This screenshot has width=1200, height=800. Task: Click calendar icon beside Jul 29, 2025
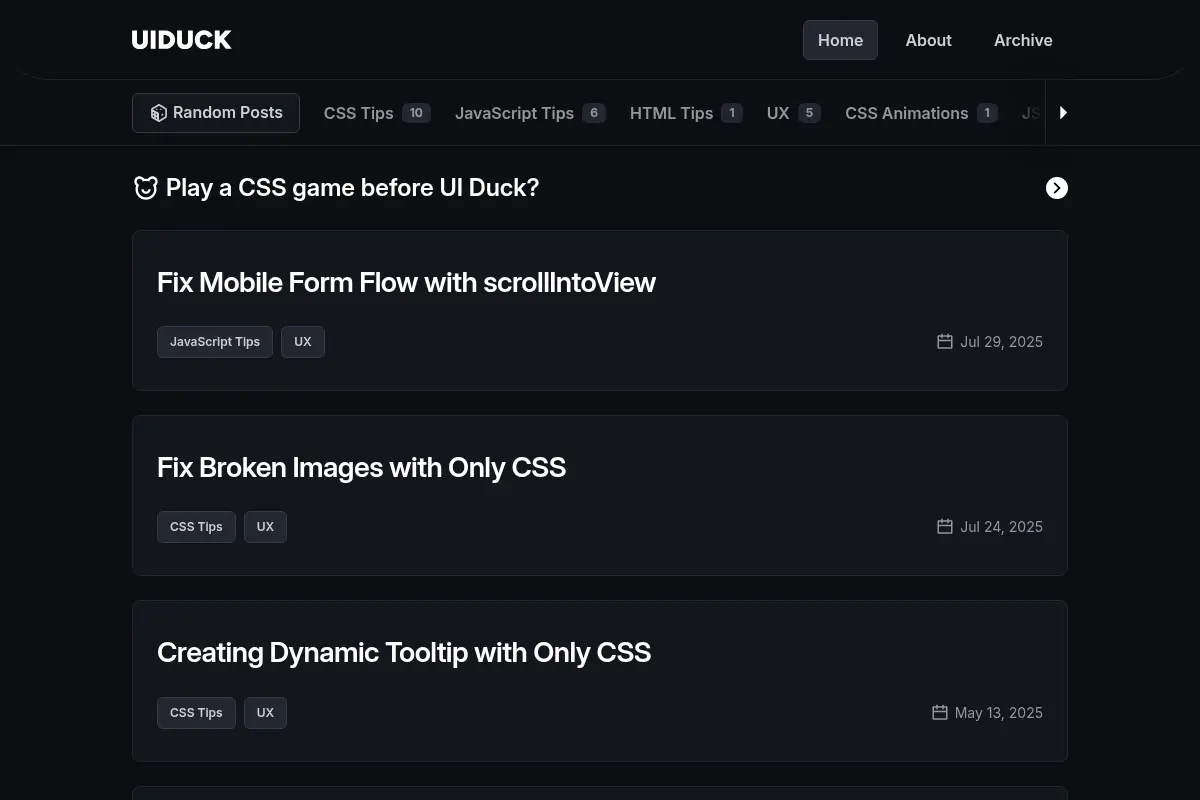(x=945, y=341)
